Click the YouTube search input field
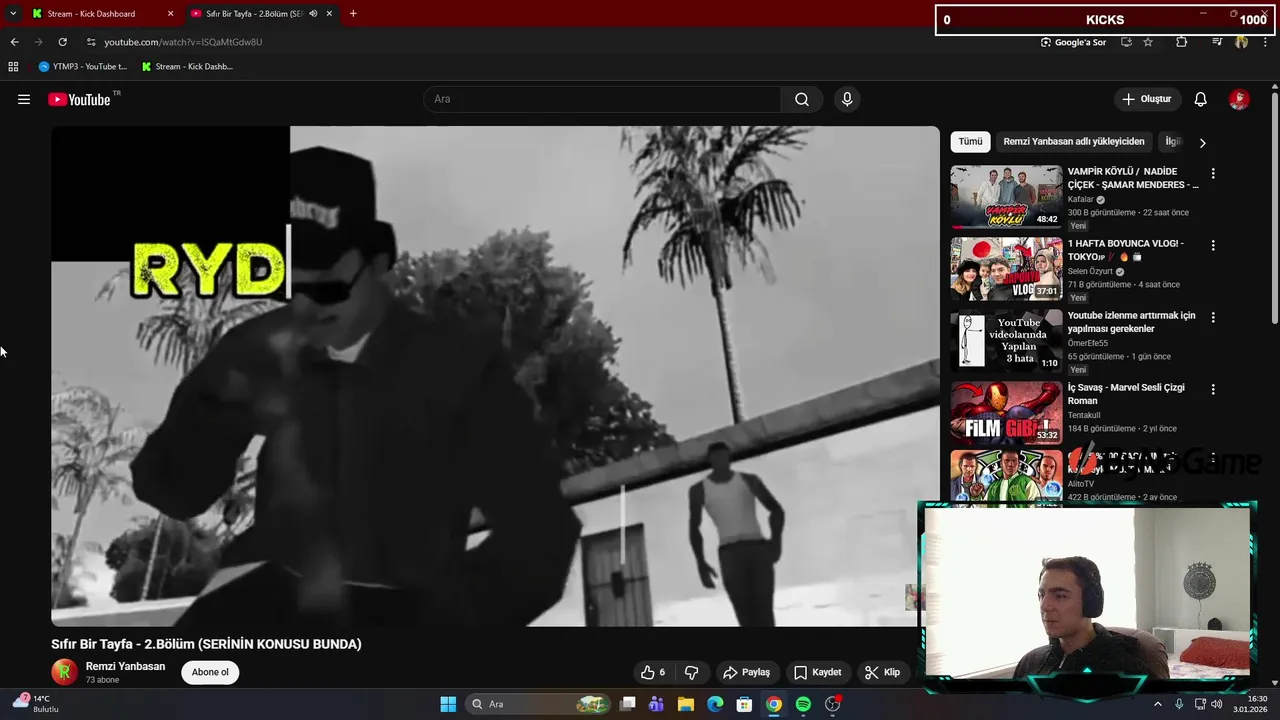 (x=602, y=99)
